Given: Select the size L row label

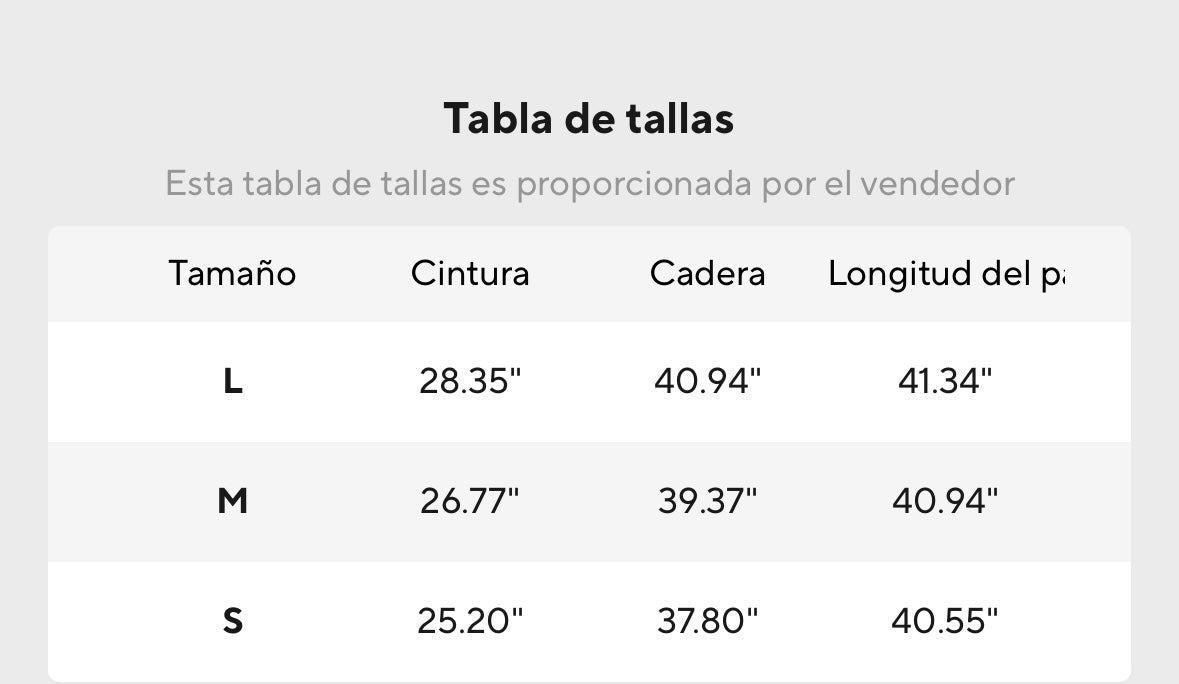Looking at the screenshot, I should click(x=232, y=381).
